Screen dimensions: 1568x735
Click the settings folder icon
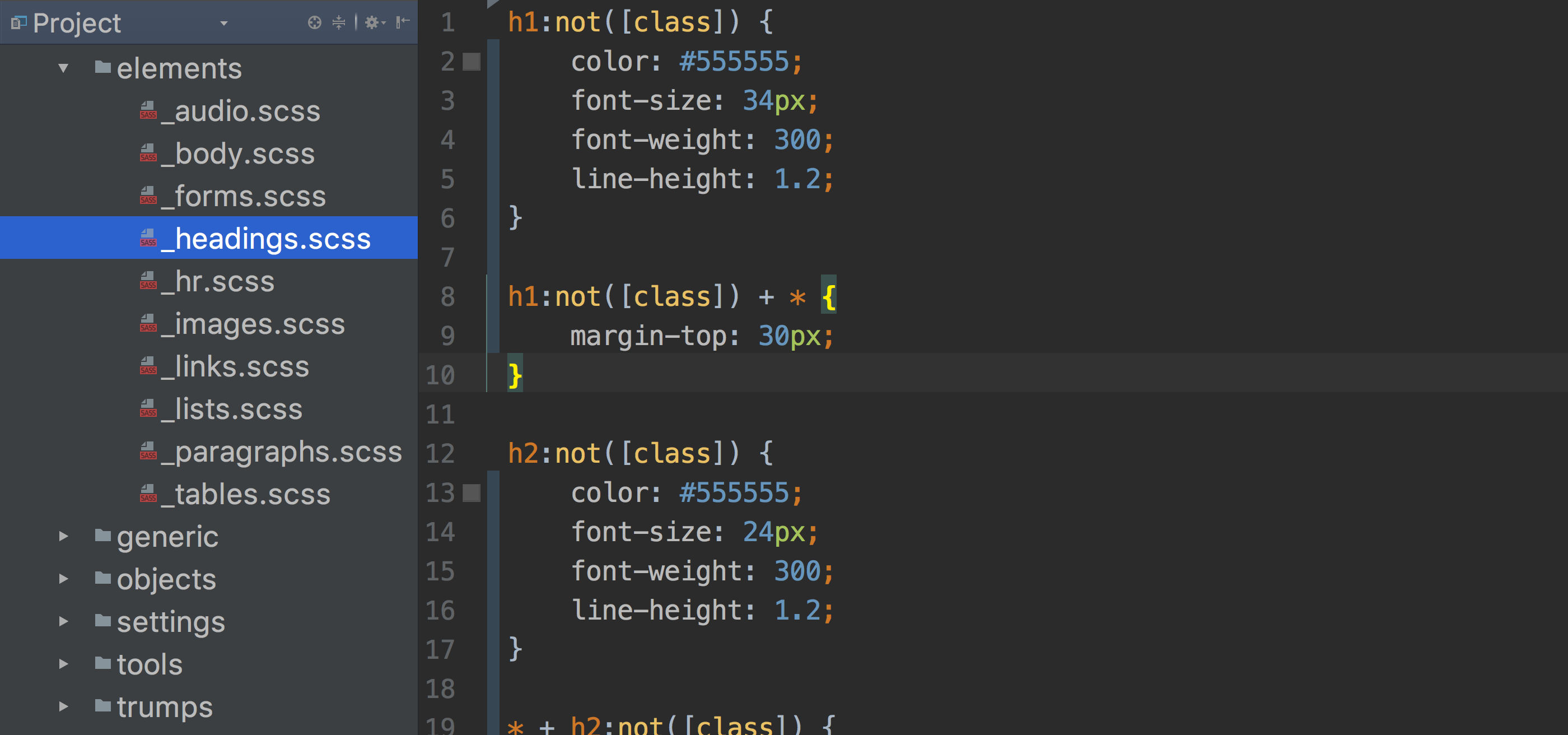(x=103, y=621)
